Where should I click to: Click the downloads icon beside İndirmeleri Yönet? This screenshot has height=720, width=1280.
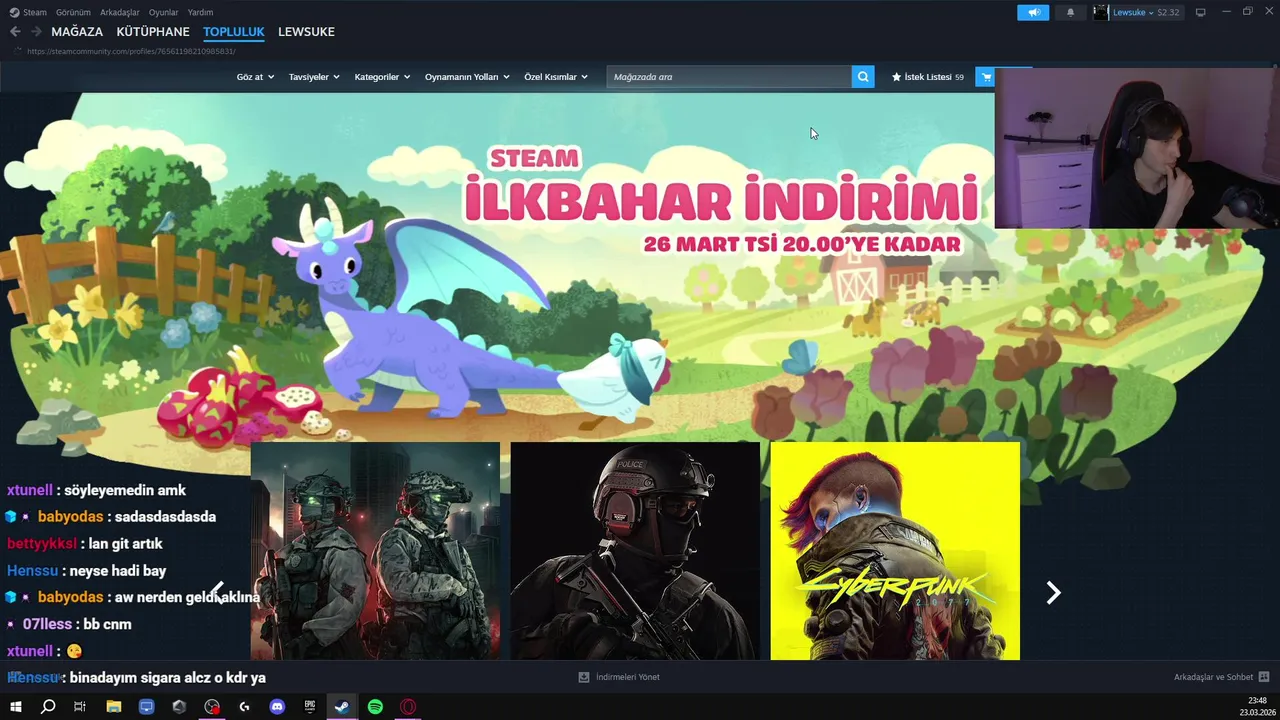[584, 677]
